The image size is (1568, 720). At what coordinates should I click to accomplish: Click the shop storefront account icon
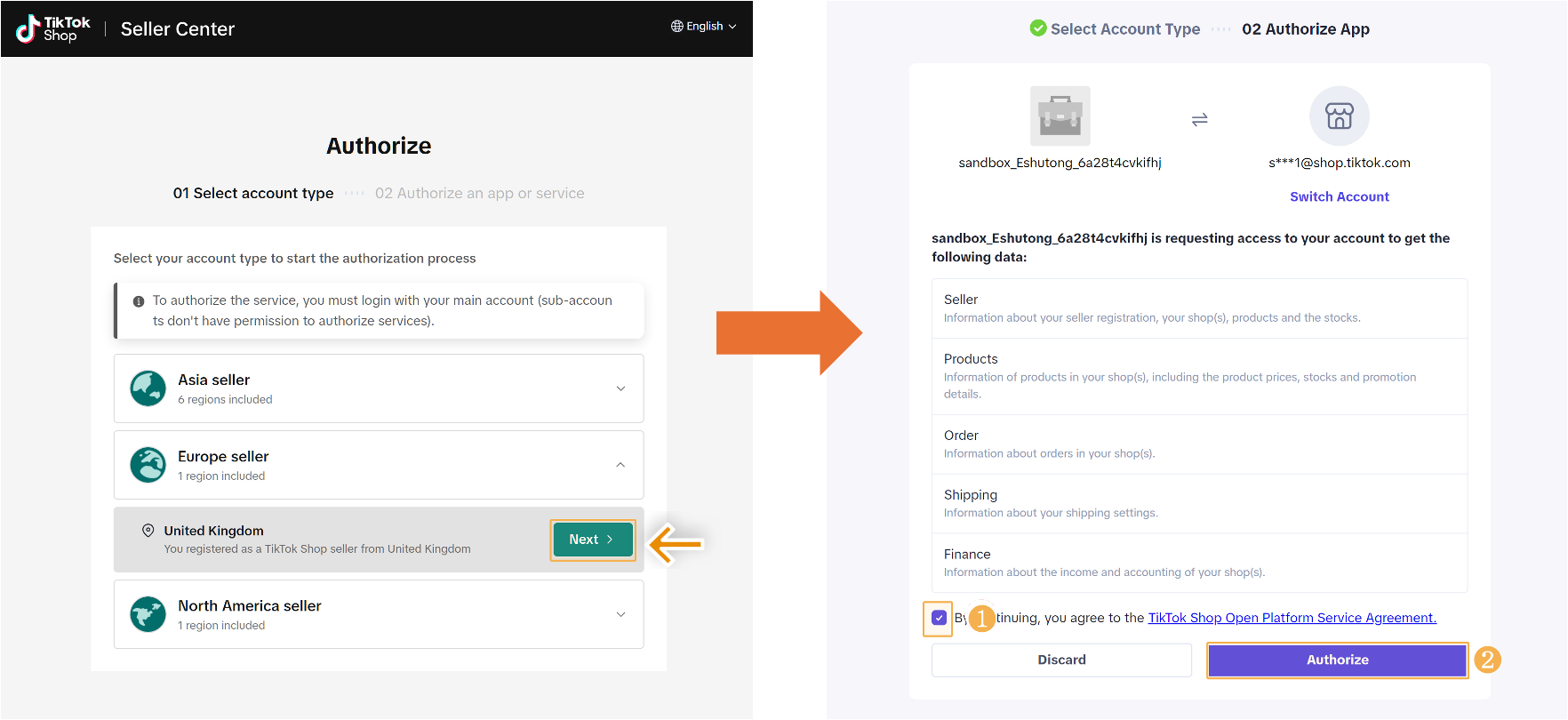tap(1339, 116)
